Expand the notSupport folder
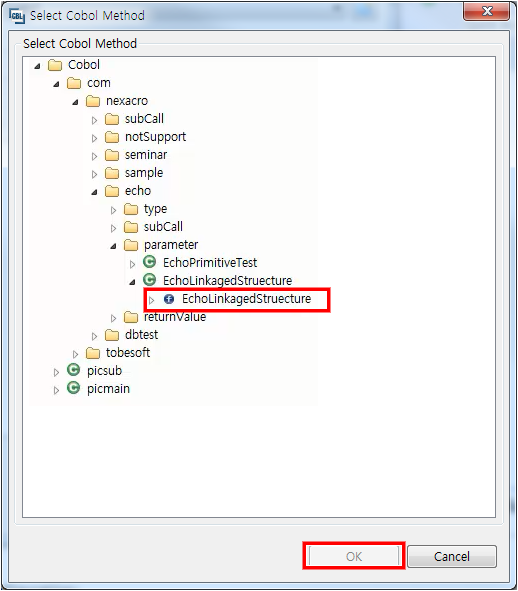The image size is (518, 591). click(94, 138)
